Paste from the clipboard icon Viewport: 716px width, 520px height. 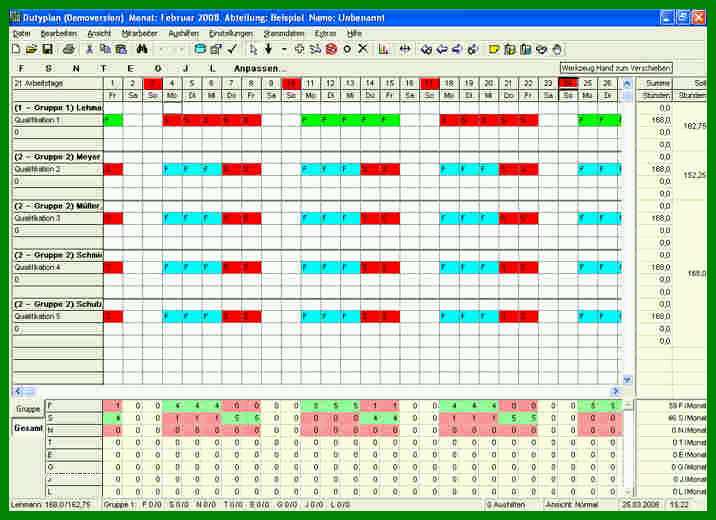click(121, 49)
